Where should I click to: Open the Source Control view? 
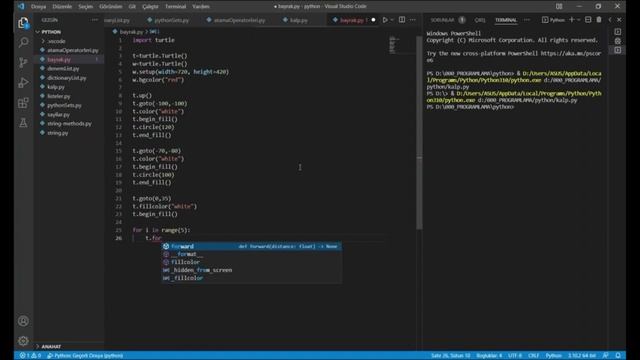(x=23, y=62)
